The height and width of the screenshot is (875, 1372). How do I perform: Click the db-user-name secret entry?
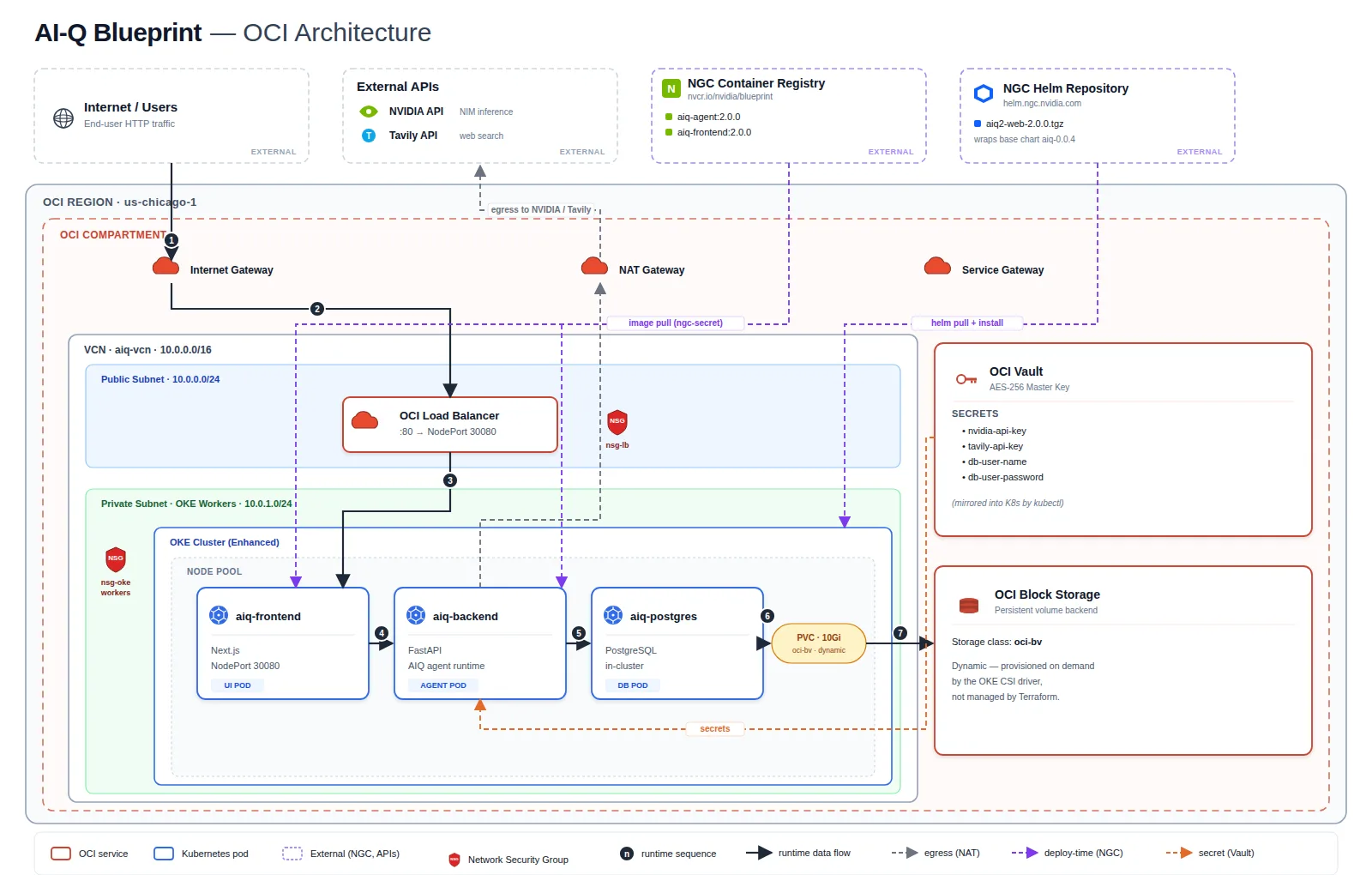pyautogui.click(x=995, y=462)
